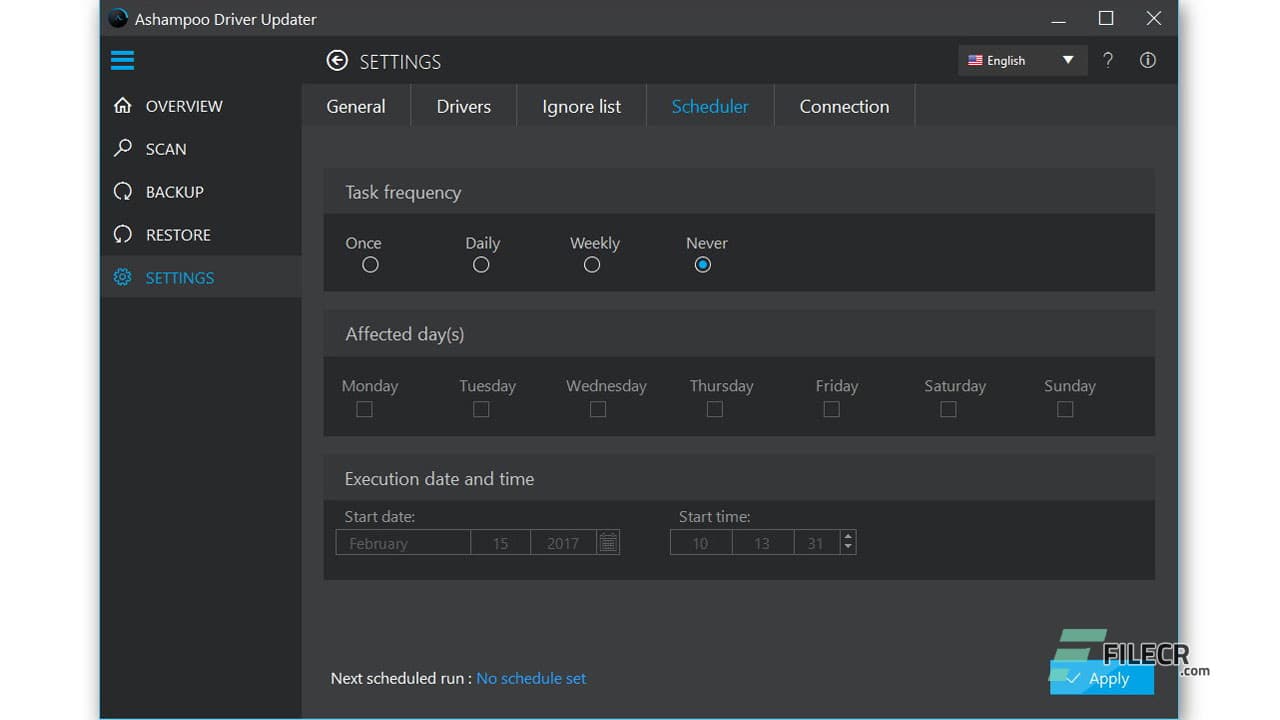Switch to the Connection tab
Screen dimensions: 1280x720
[x=844, y=106]
